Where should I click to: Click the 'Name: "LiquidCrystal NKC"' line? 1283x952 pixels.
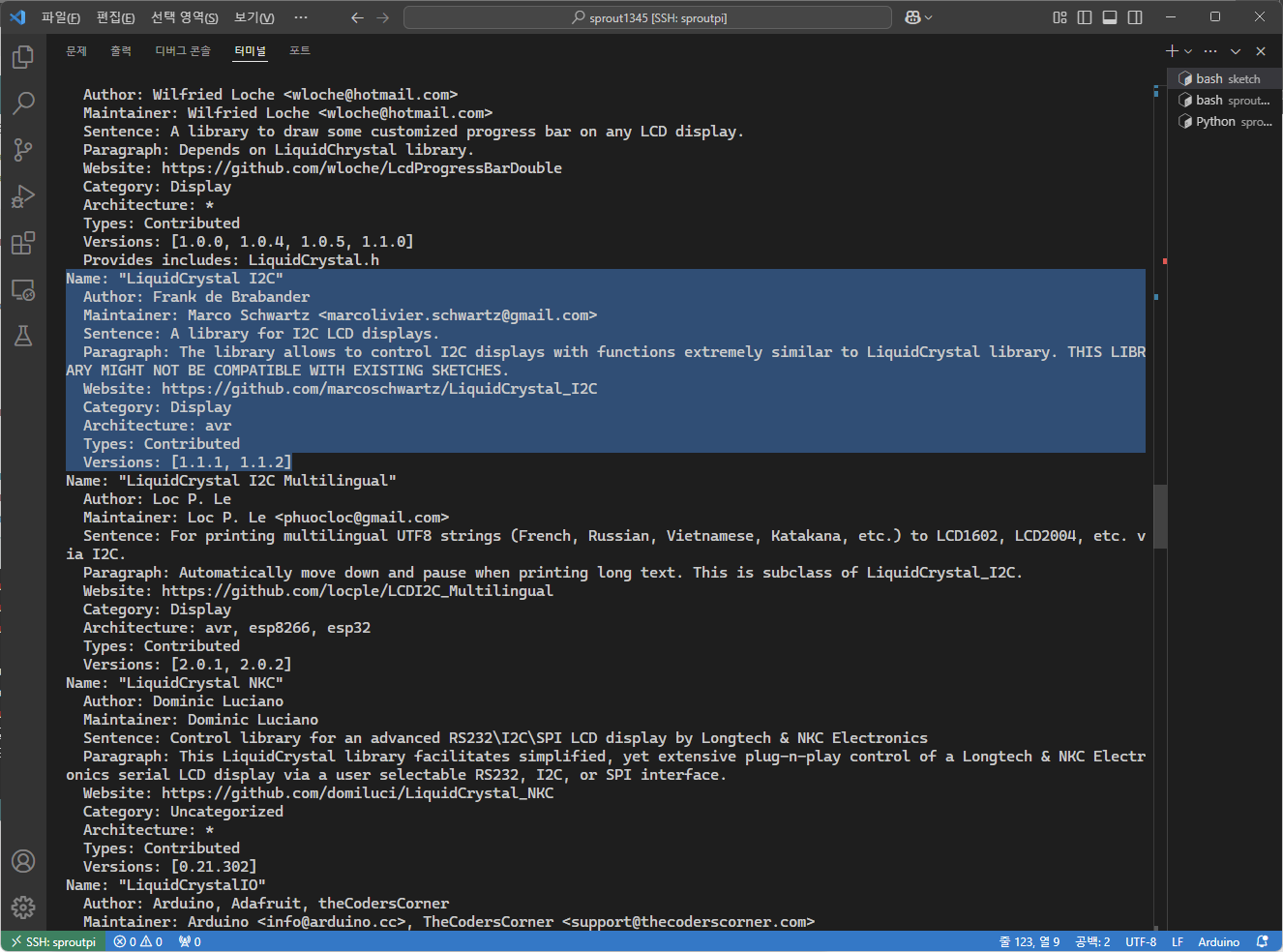pyautogui.click(x=174, y=683)
